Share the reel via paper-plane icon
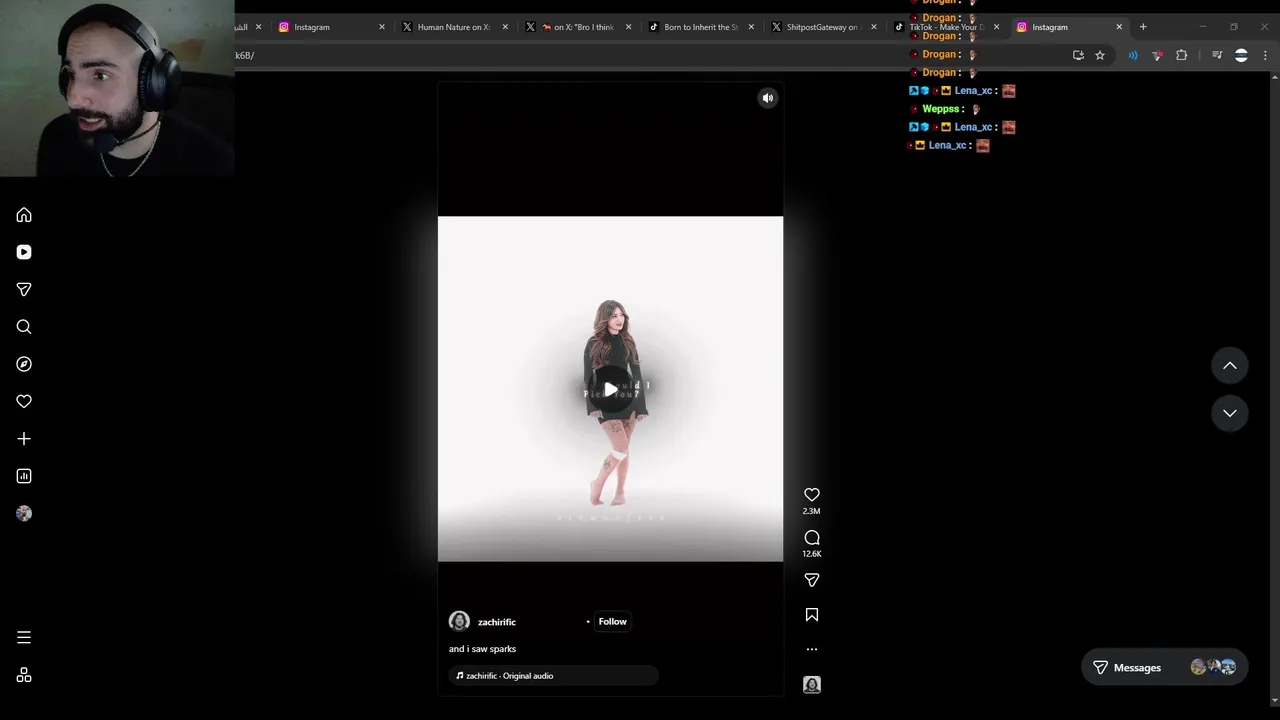 (x=811, y=580)
